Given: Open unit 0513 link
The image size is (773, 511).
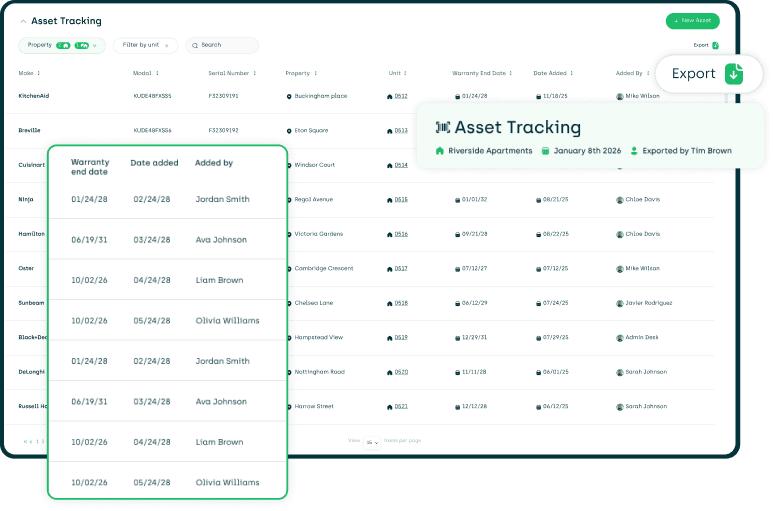Looking at the screenshot, I should (x=401, y=131).
